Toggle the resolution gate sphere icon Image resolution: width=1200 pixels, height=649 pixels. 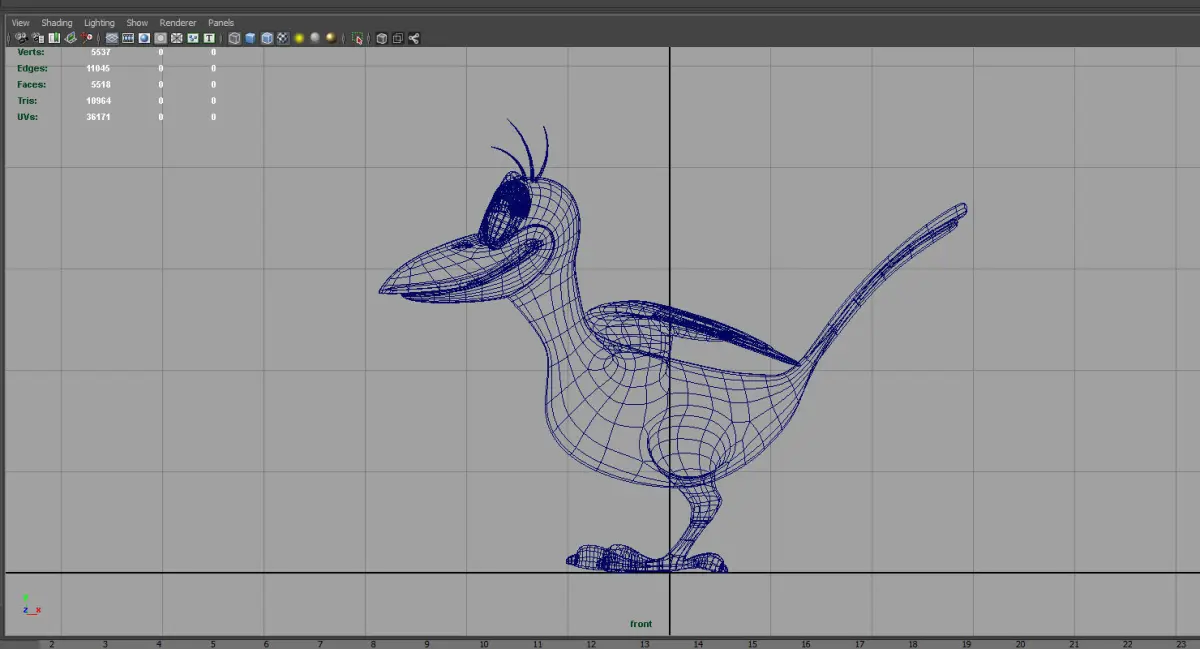[x=144, y=38]
